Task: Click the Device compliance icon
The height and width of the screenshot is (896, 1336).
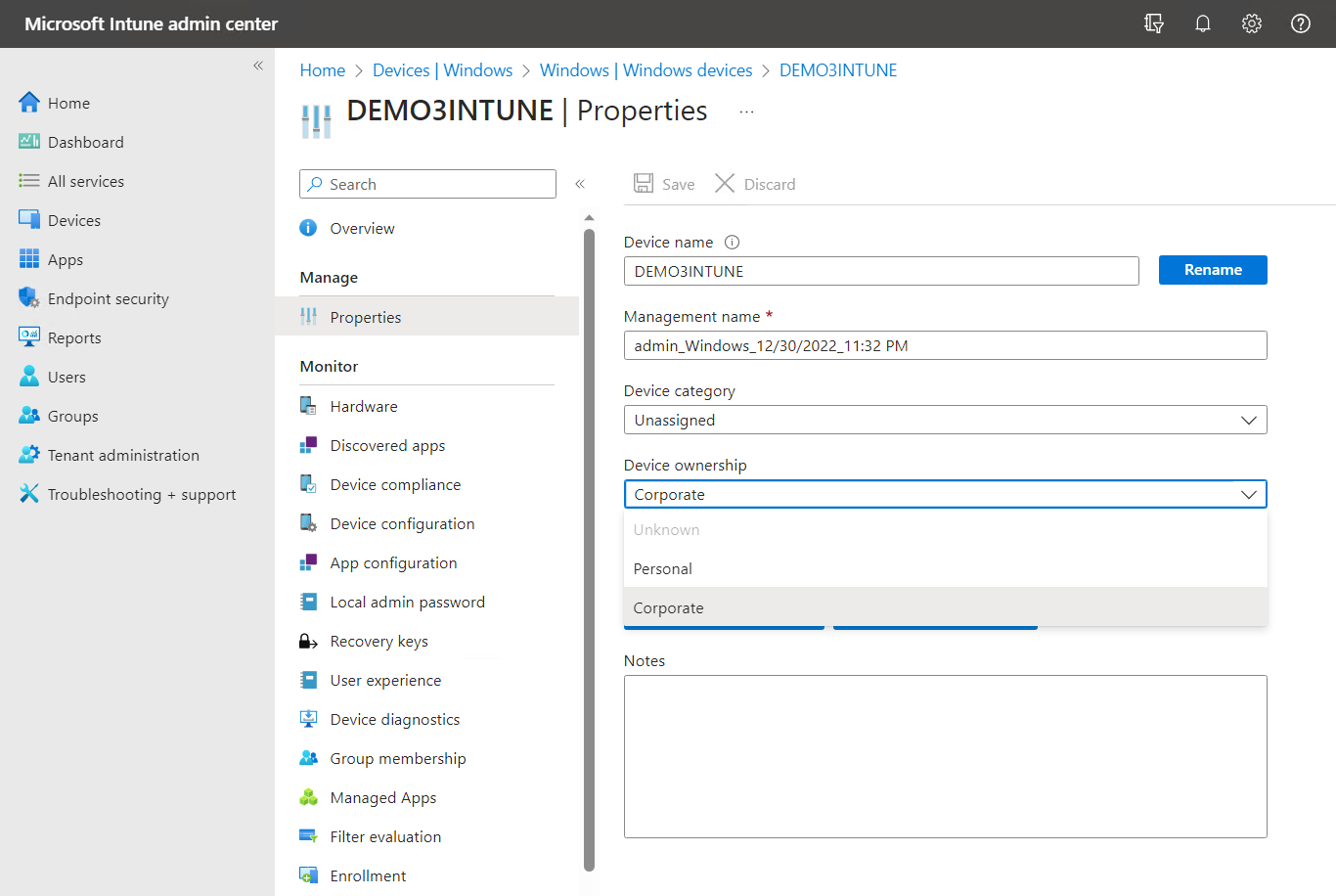Action: 308,484
